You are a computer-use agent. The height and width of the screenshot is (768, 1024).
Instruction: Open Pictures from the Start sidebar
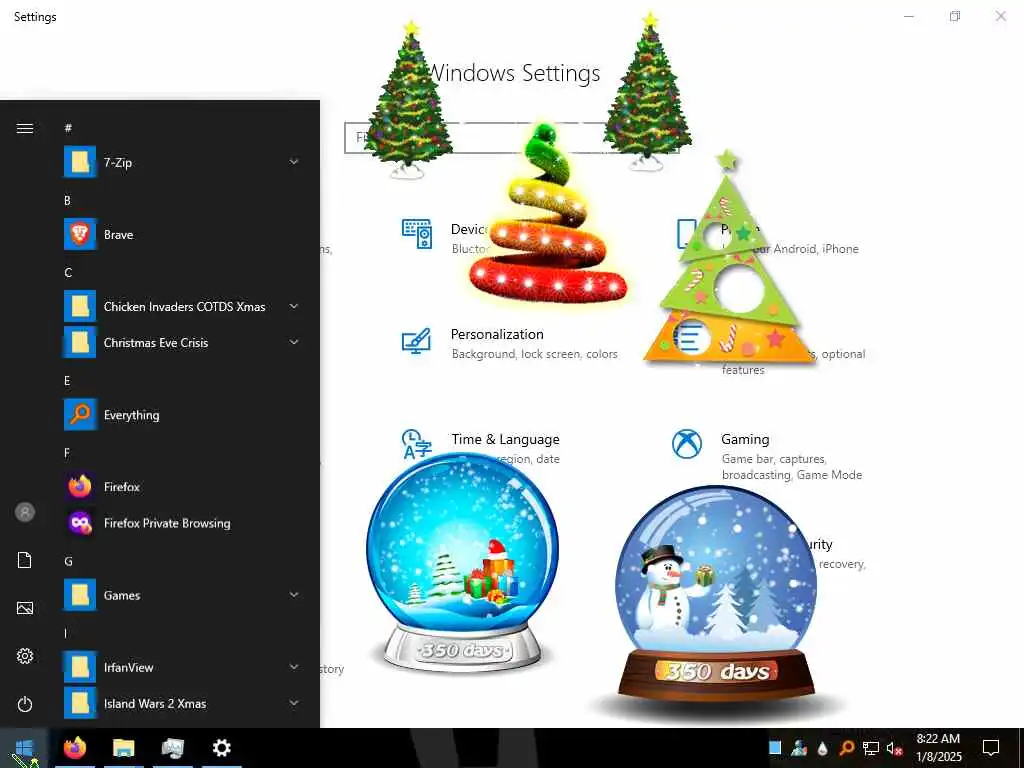pos(25,608)
